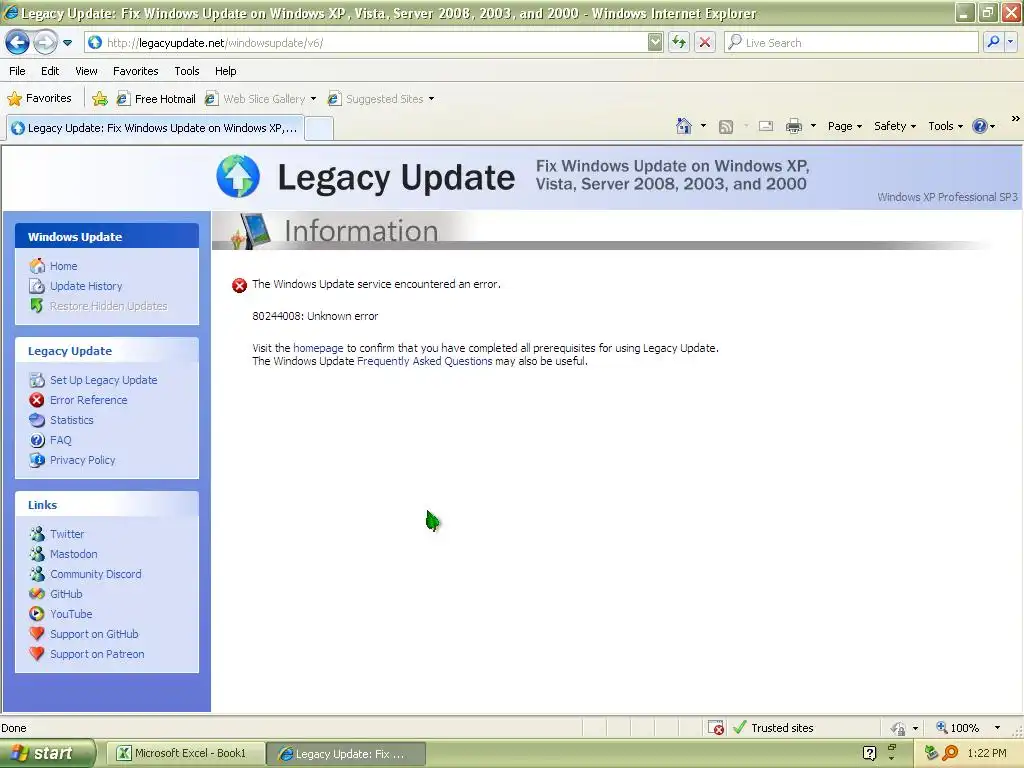Click the Restore Hidden Updates link
1024x768 pixels.
click(x=108, y=306)
